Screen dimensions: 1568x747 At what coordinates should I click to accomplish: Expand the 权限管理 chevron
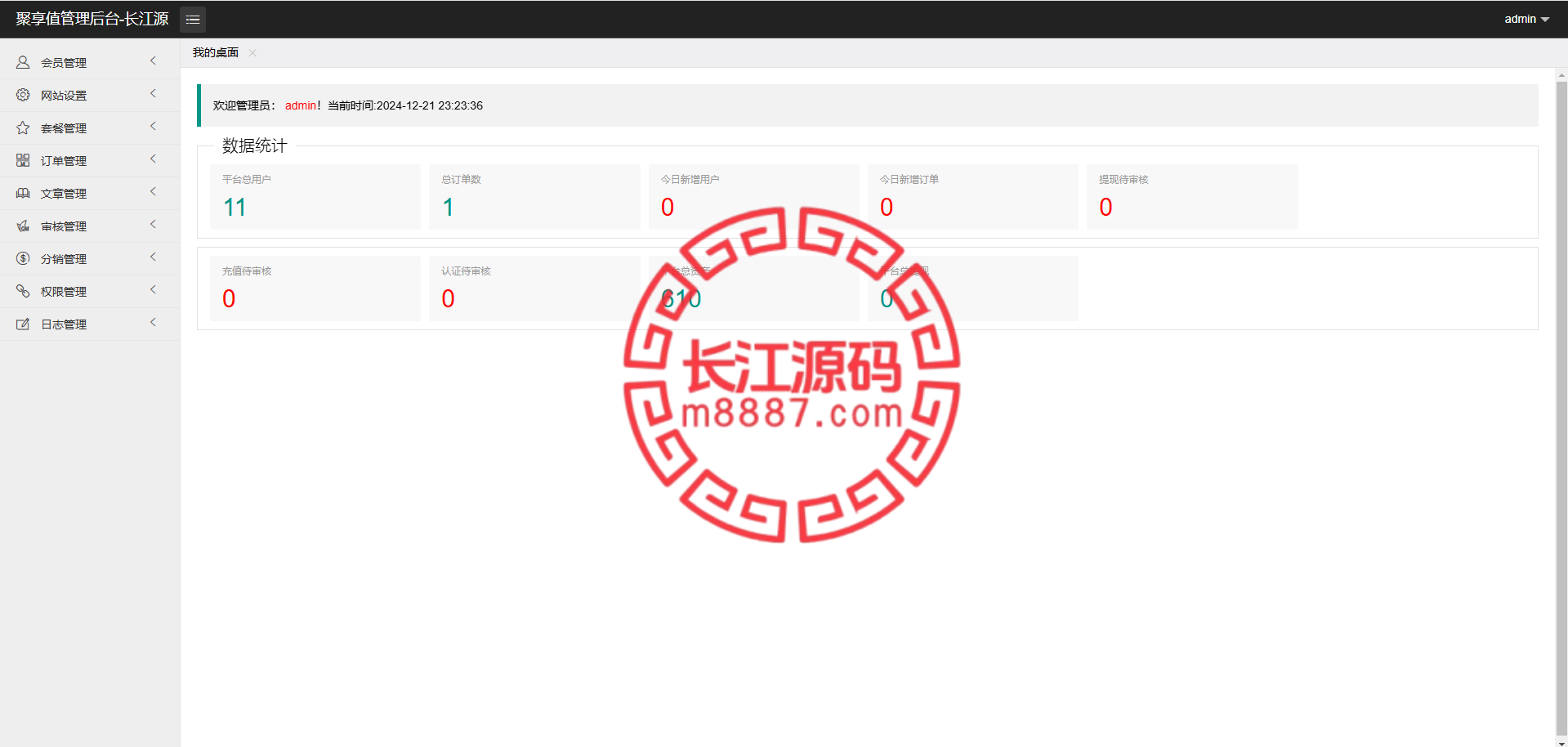[x=153, y=290]
